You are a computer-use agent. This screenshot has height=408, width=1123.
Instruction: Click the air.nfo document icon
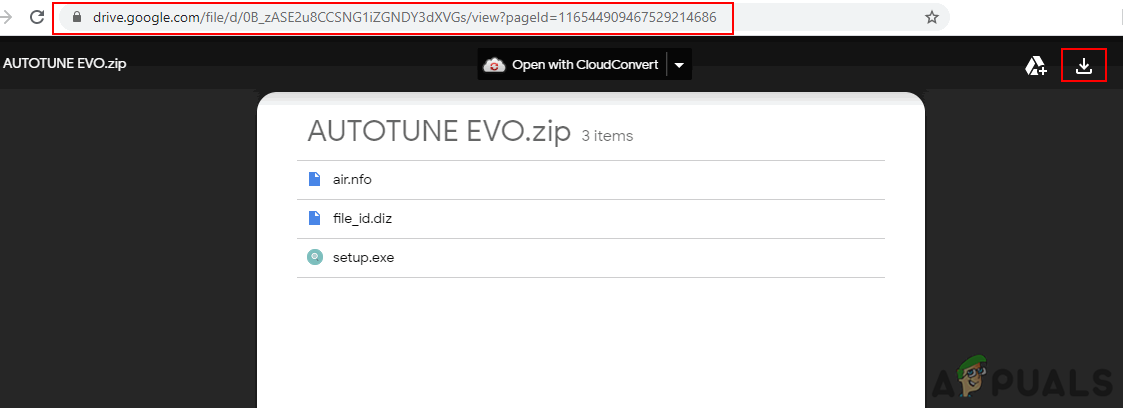(314, 179)
